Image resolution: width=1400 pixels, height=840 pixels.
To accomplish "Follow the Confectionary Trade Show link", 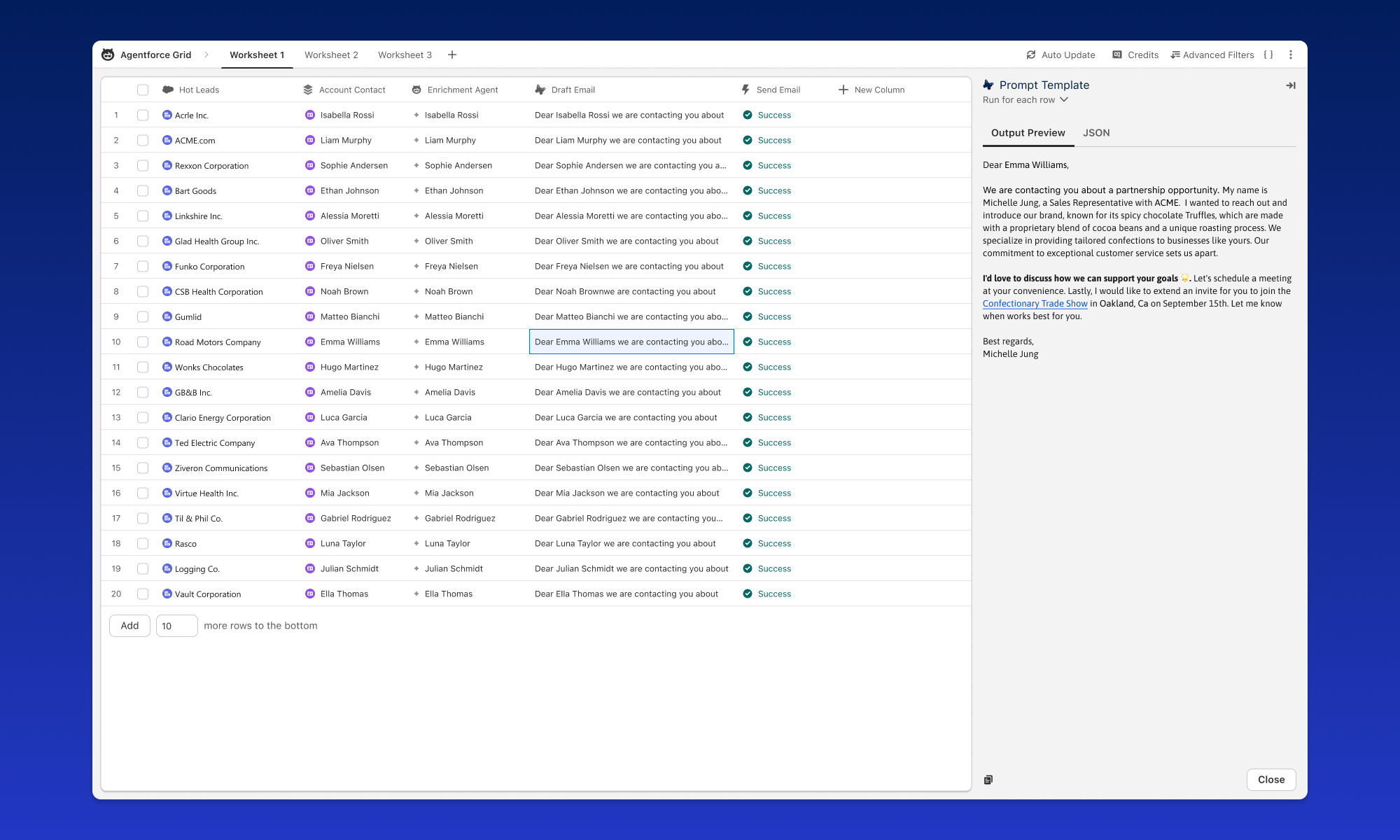I will [x=1035, y=304].
